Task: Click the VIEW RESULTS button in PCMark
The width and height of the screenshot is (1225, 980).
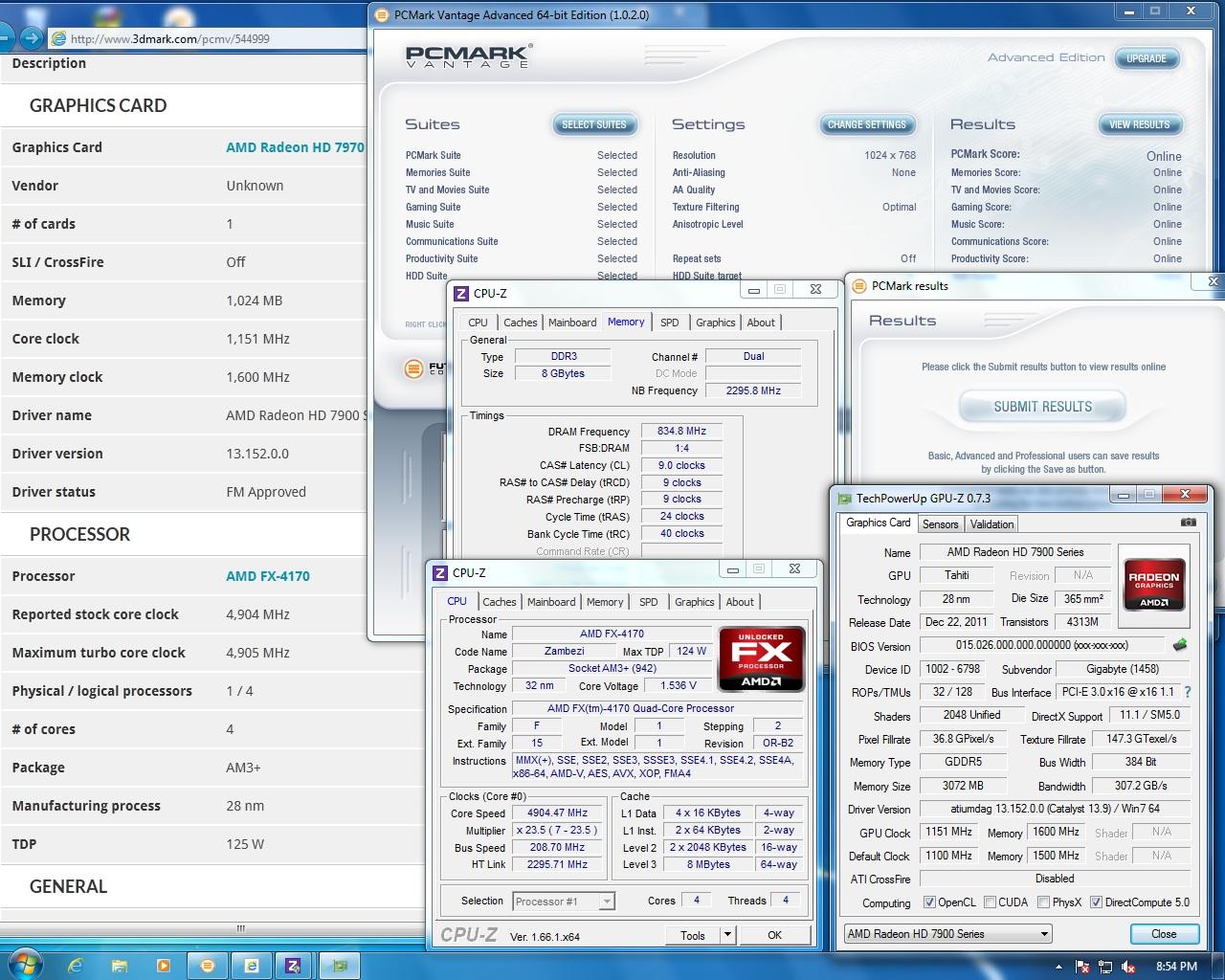Action: point(1139,124)
